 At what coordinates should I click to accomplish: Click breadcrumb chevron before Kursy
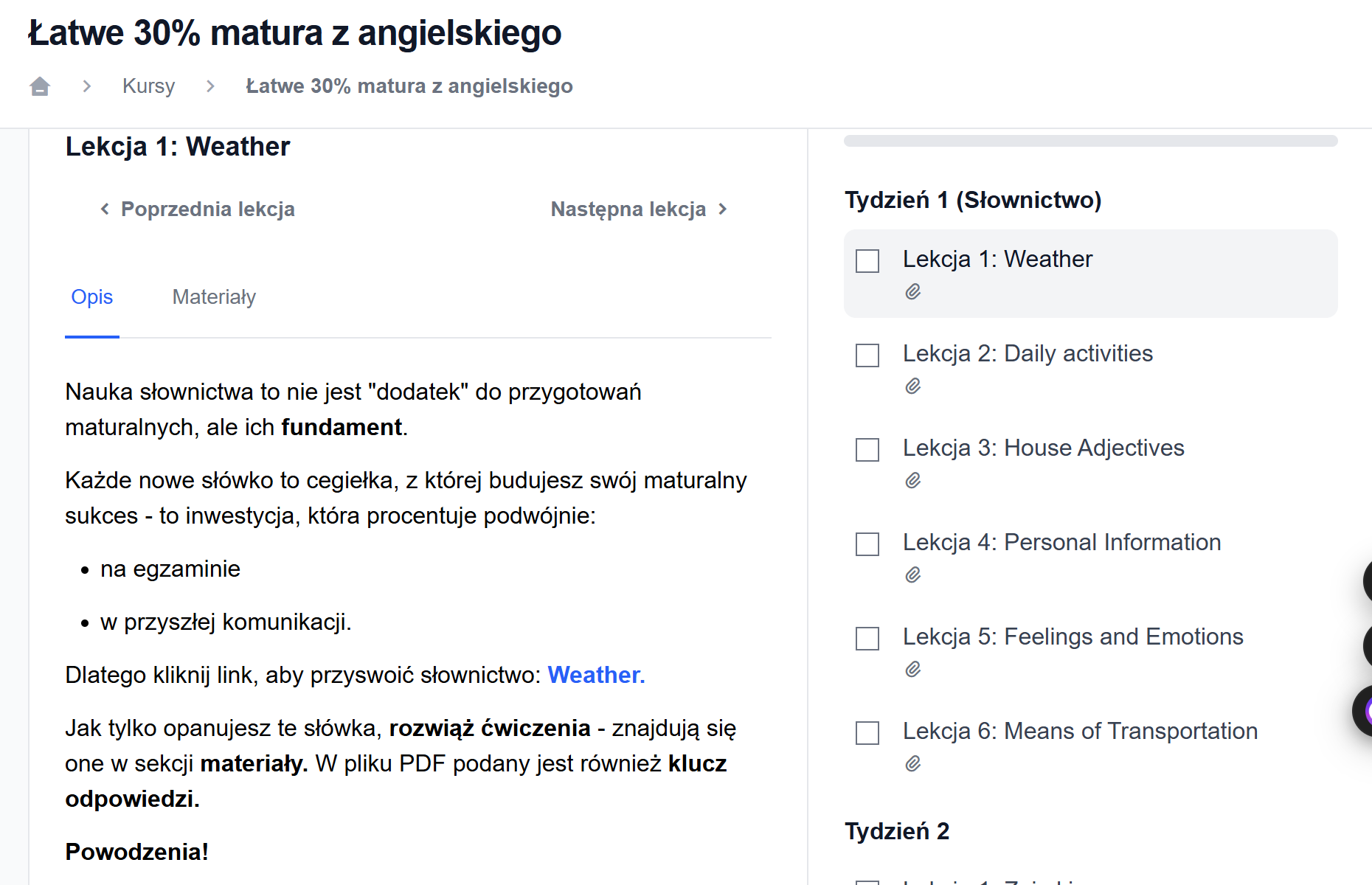click(x=87, y=86)
